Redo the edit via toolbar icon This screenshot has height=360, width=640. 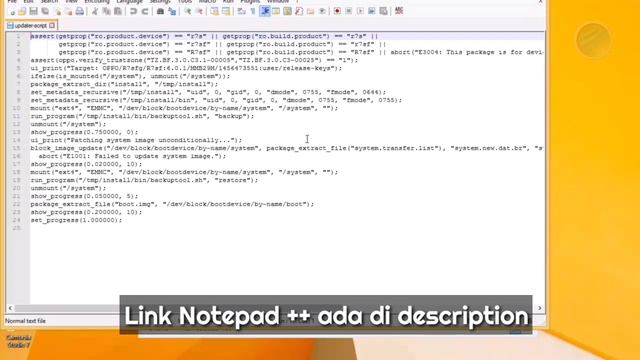tap(144, 11)
